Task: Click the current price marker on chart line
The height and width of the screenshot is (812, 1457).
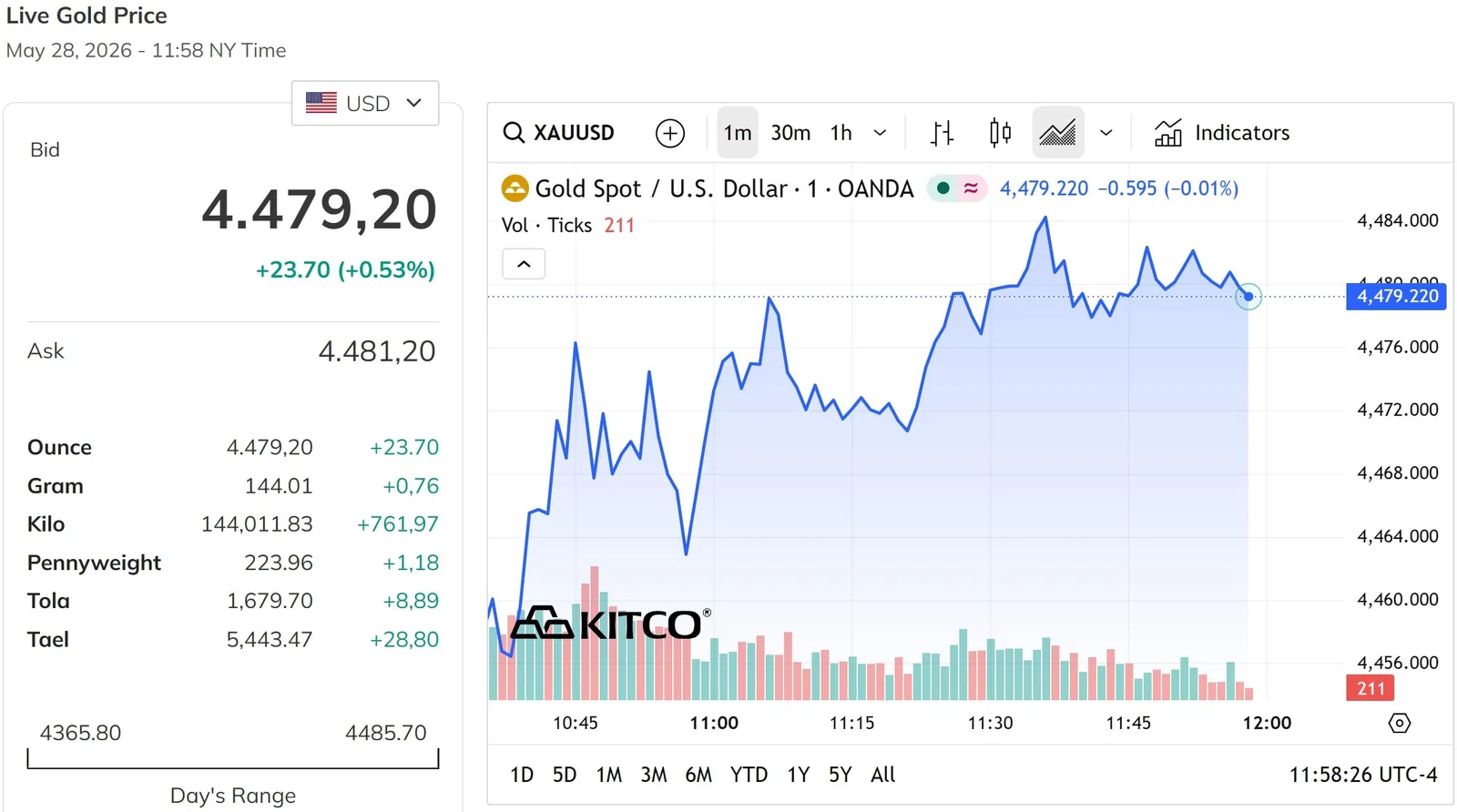Action: tap(1248, 296)
